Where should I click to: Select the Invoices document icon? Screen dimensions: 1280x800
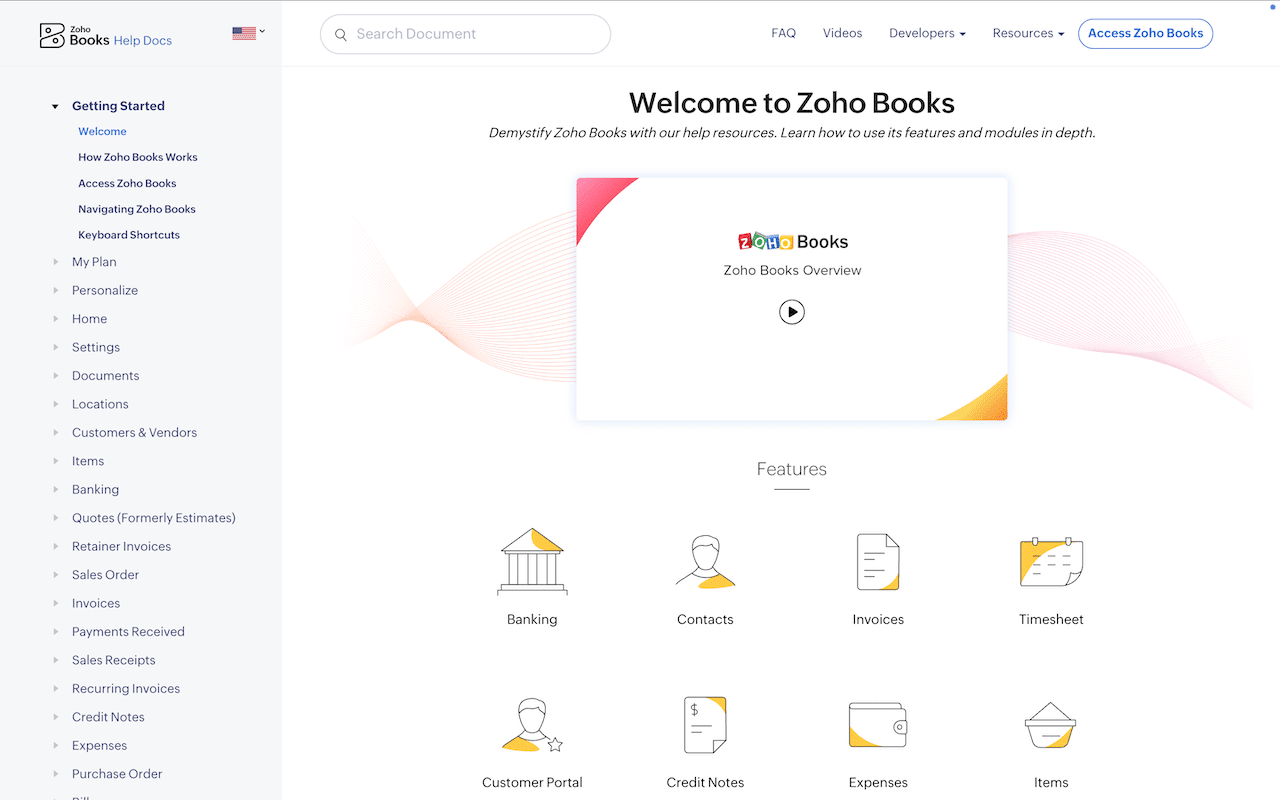point(878,562)
